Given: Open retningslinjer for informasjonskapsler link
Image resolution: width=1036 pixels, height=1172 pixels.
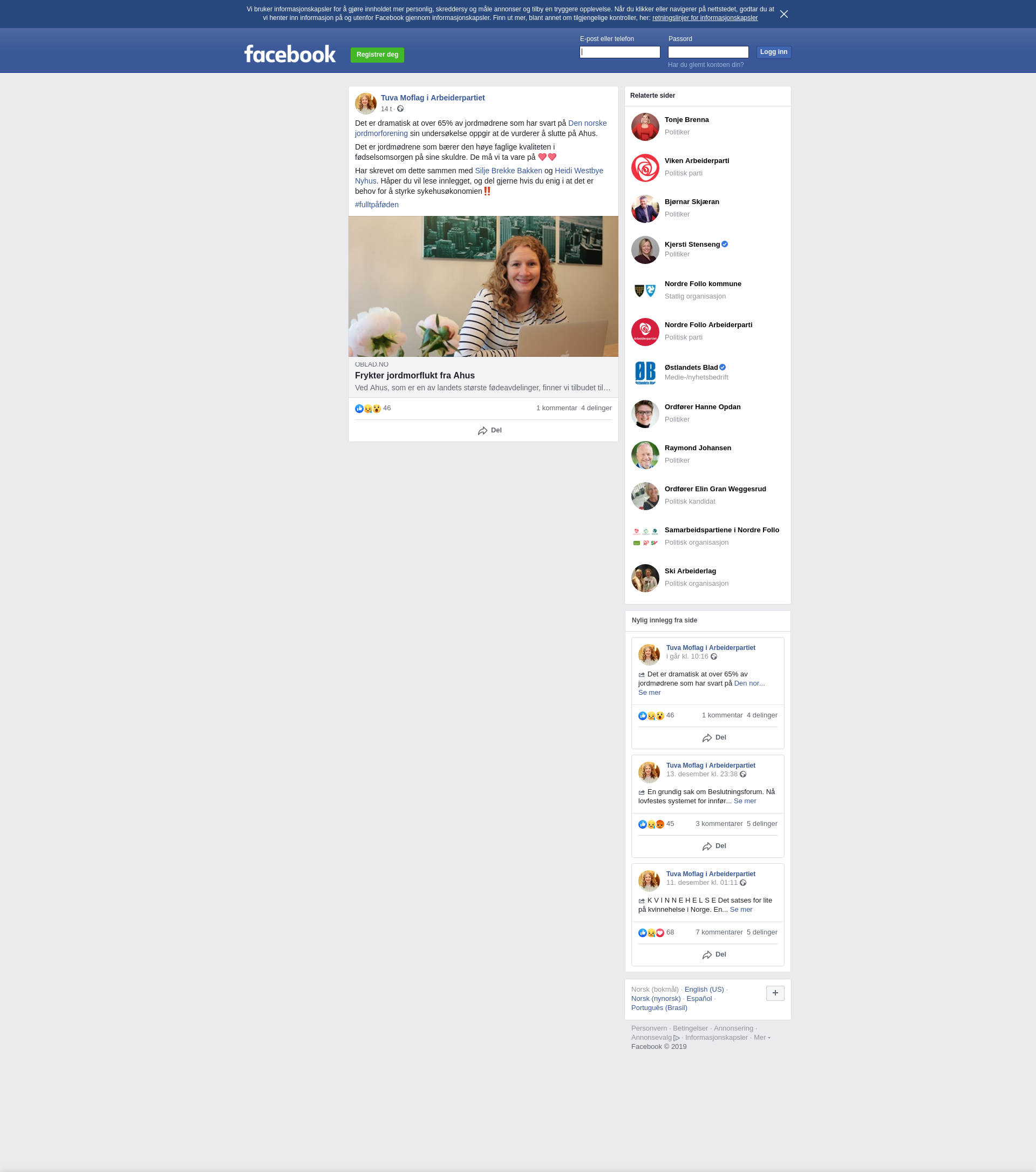Looking at the screenshot, I should click(x=705, y=18).
